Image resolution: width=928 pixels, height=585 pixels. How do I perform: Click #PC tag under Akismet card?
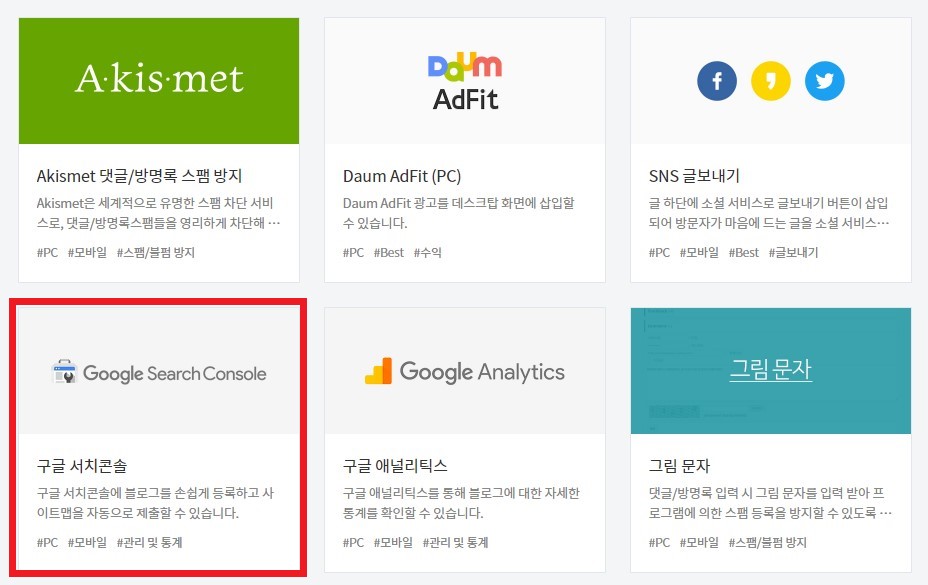47,252
